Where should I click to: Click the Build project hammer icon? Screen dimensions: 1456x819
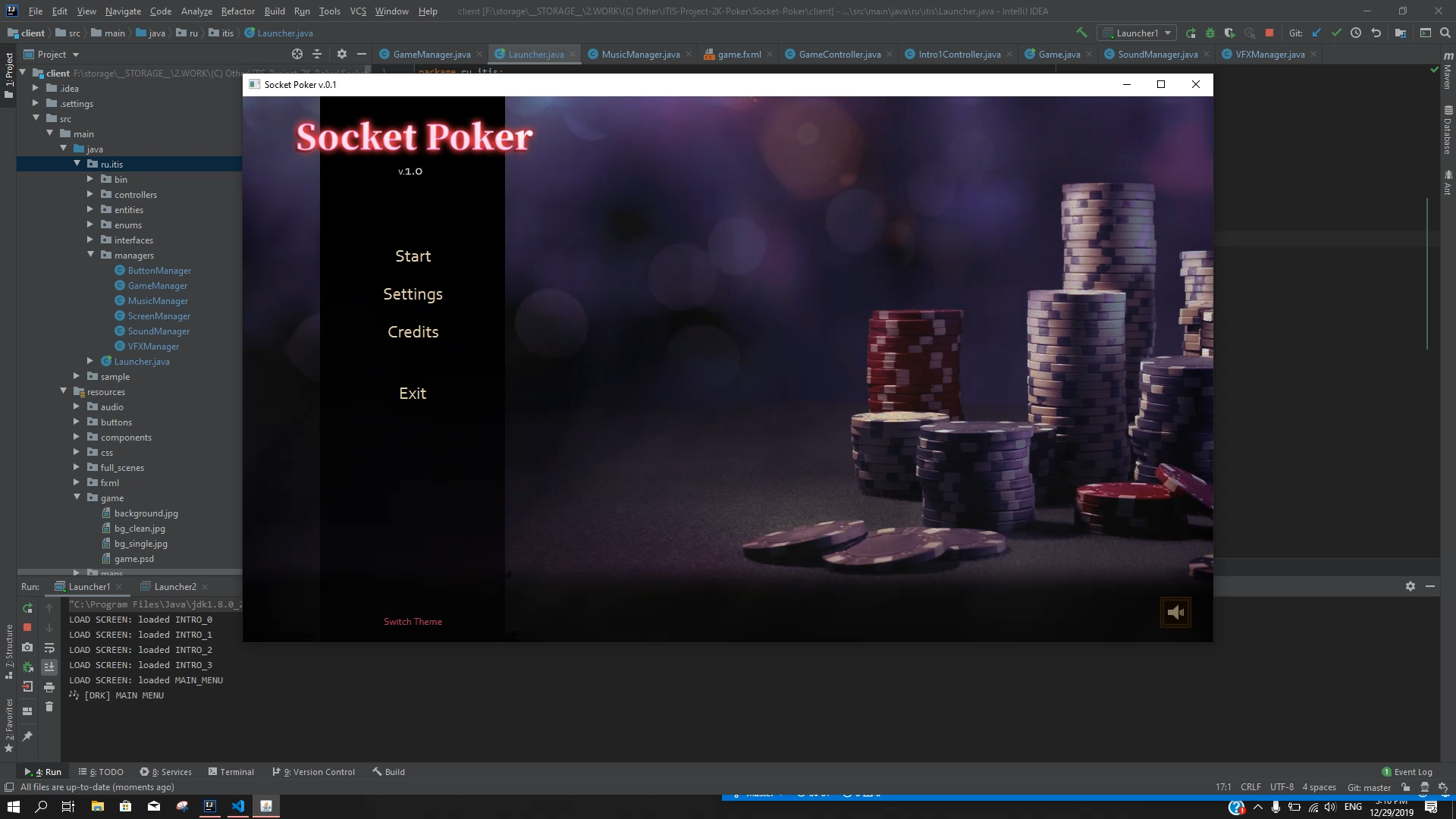1081,33
